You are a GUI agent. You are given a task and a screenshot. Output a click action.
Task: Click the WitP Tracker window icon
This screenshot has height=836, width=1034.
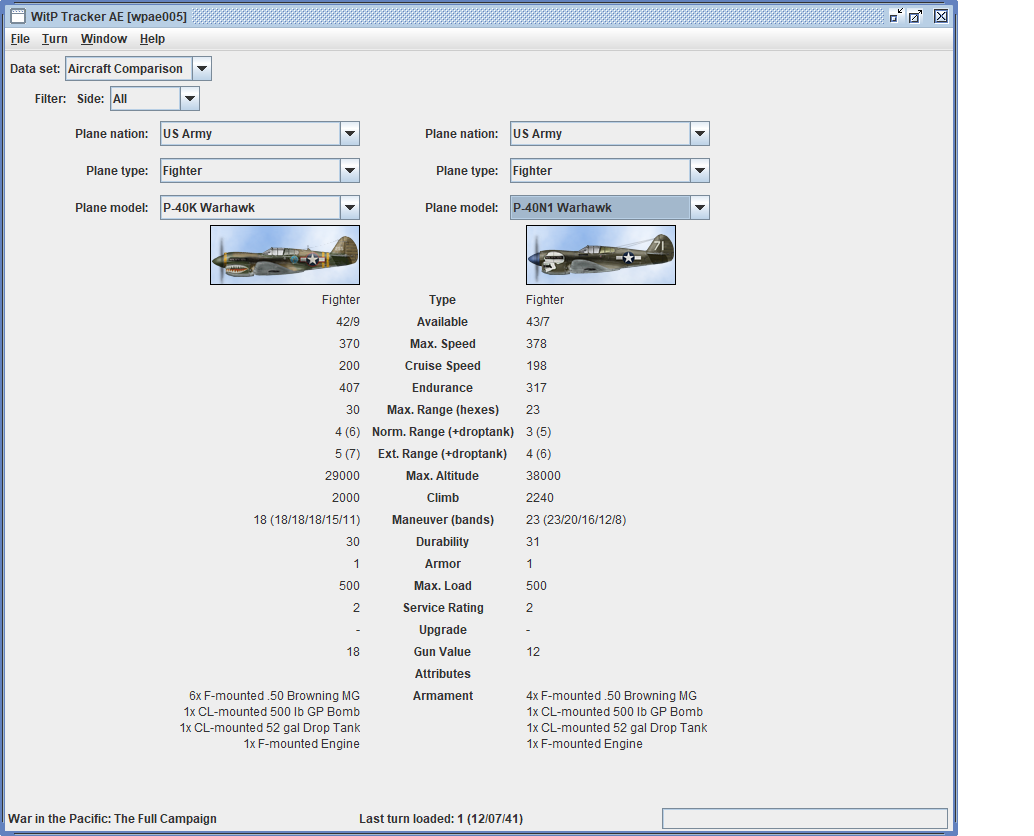(x=17, y=16)
